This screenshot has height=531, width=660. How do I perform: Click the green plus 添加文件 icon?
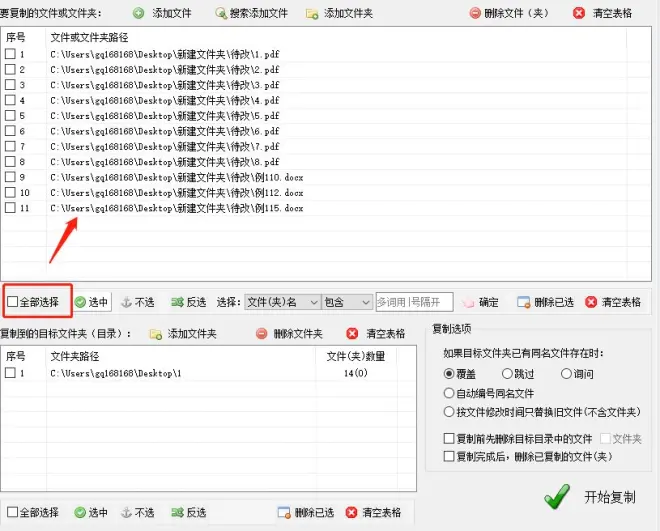pos(137,14)
